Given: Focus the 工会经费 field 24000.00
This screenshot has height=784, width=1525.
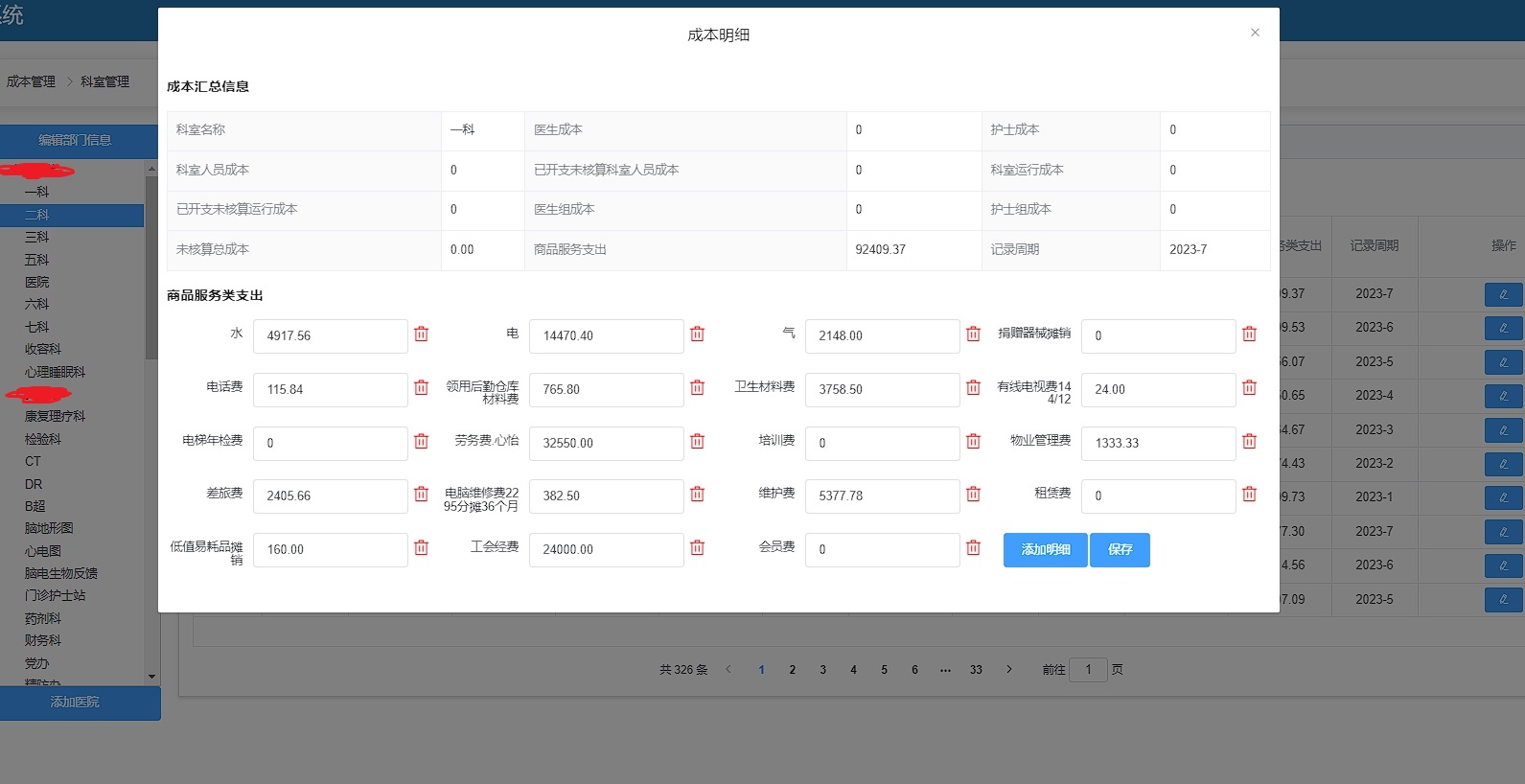Looking at the screenshot, I should click(607, 550).
